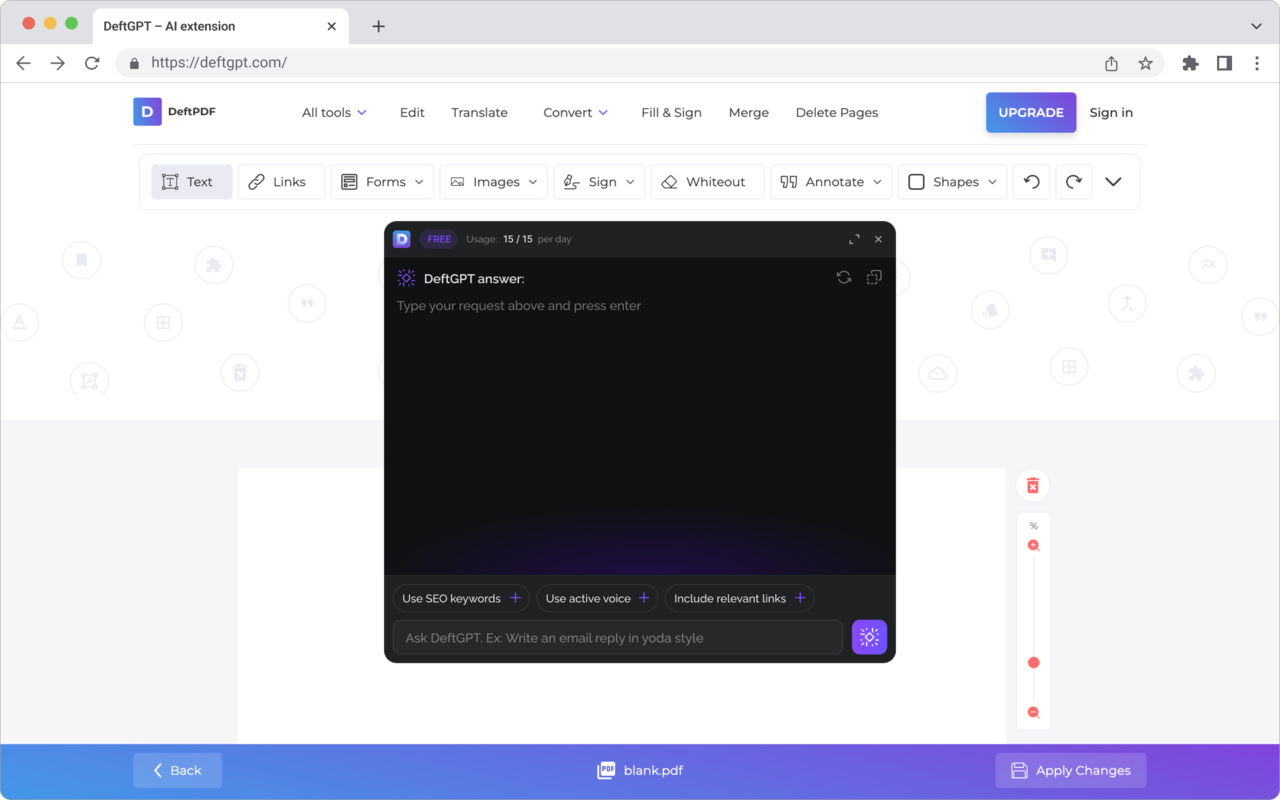The image size is (1280, 800).
Task: Focus the Ask DeftGPT input field
Action: coord(618,637)
